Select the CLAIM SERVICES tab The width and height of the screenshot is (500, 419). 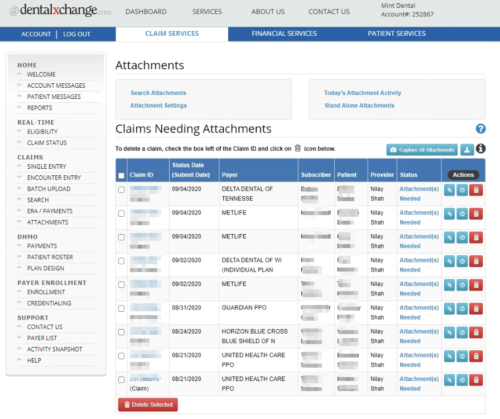(x=172, y=34)
